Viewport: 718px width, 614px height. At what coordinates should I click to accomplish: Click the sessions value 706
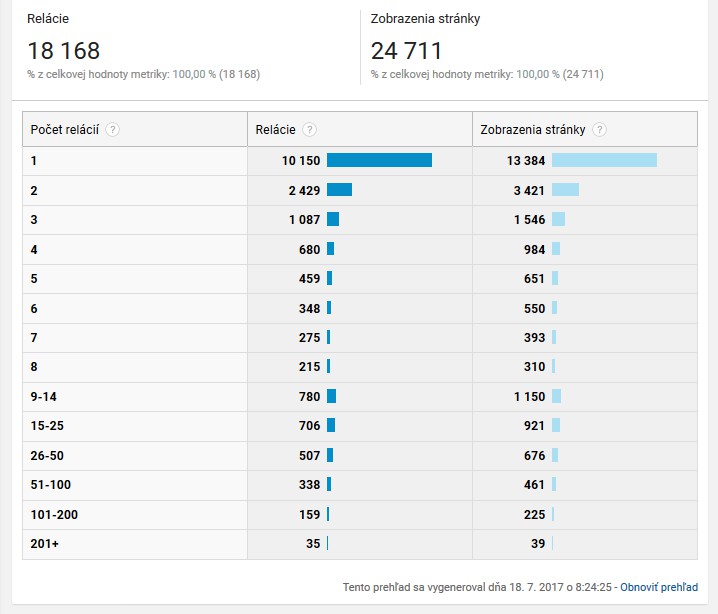coord(310,426)
